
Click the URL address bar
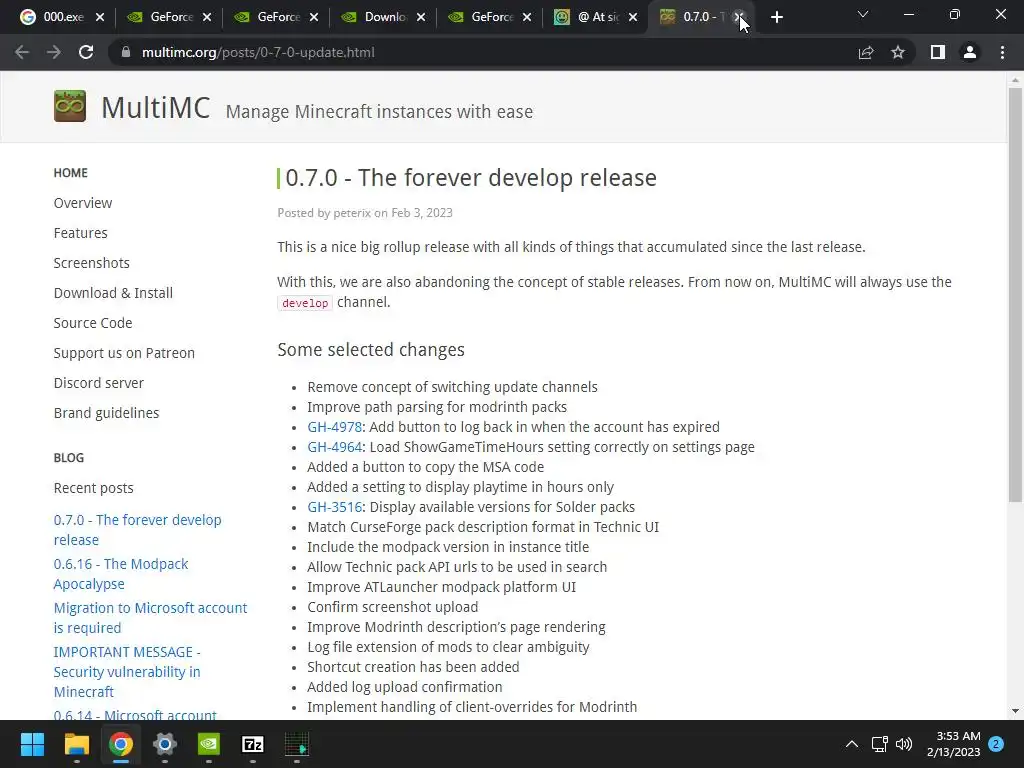click(x=483, y=52)
